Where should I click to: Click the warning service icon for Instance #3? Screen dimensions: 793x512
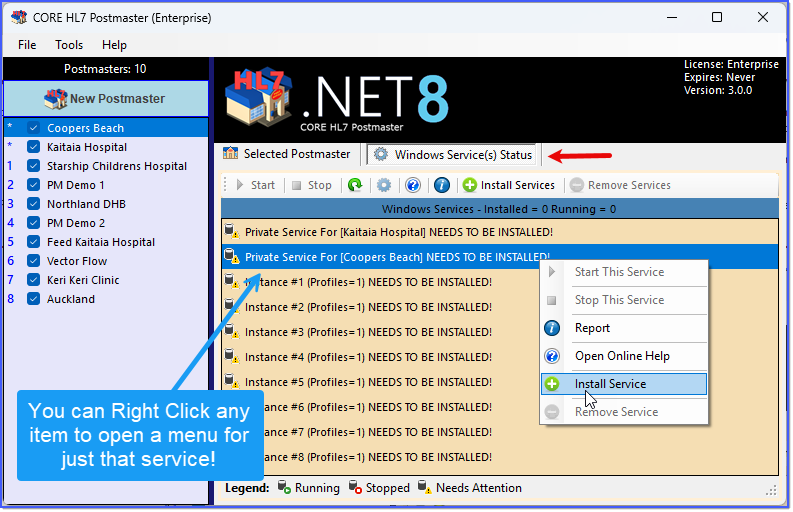coord(232,331)
